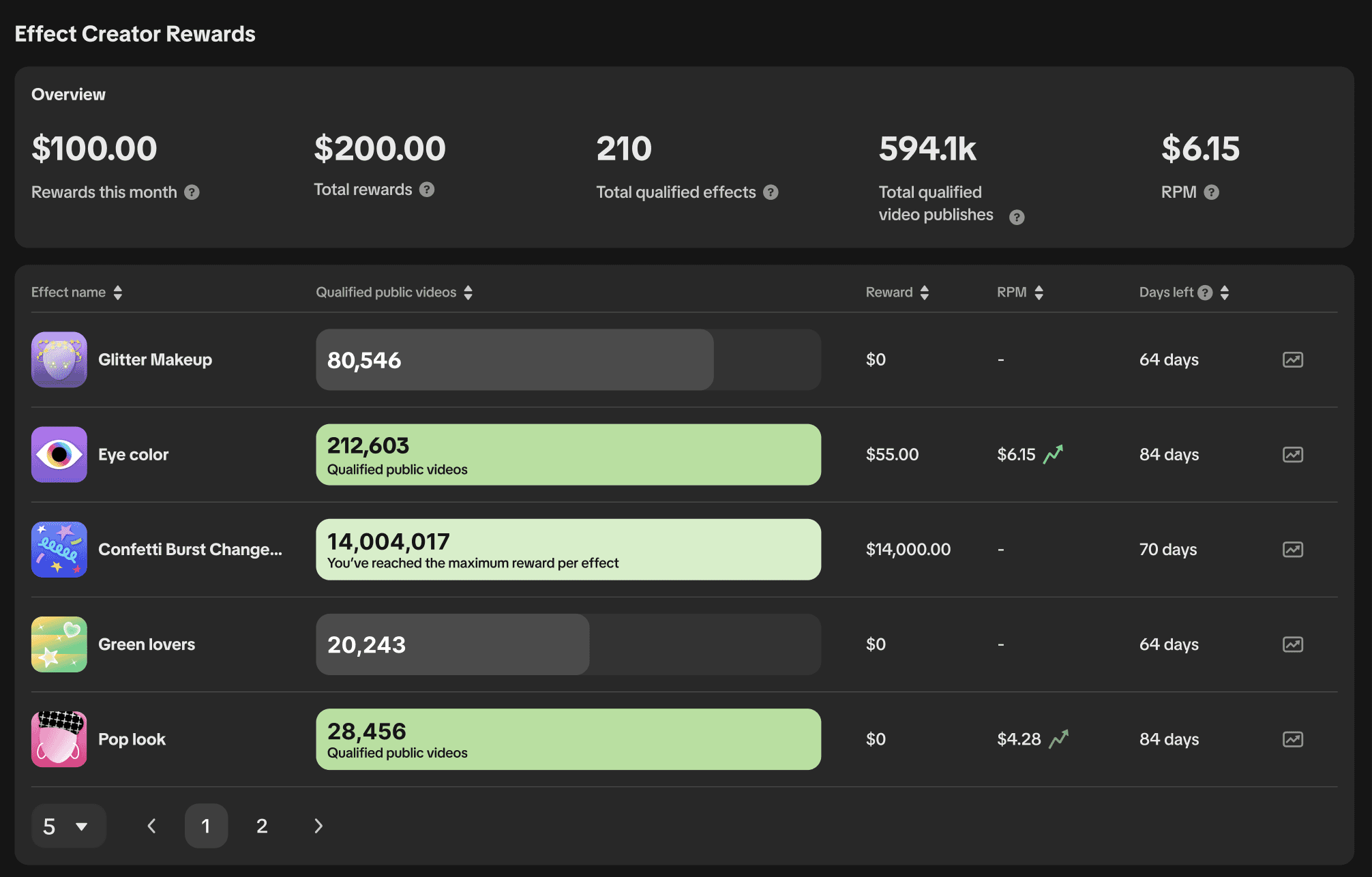
Task: Open the Pop look effect thumbnail
Action: pos(59,739)
